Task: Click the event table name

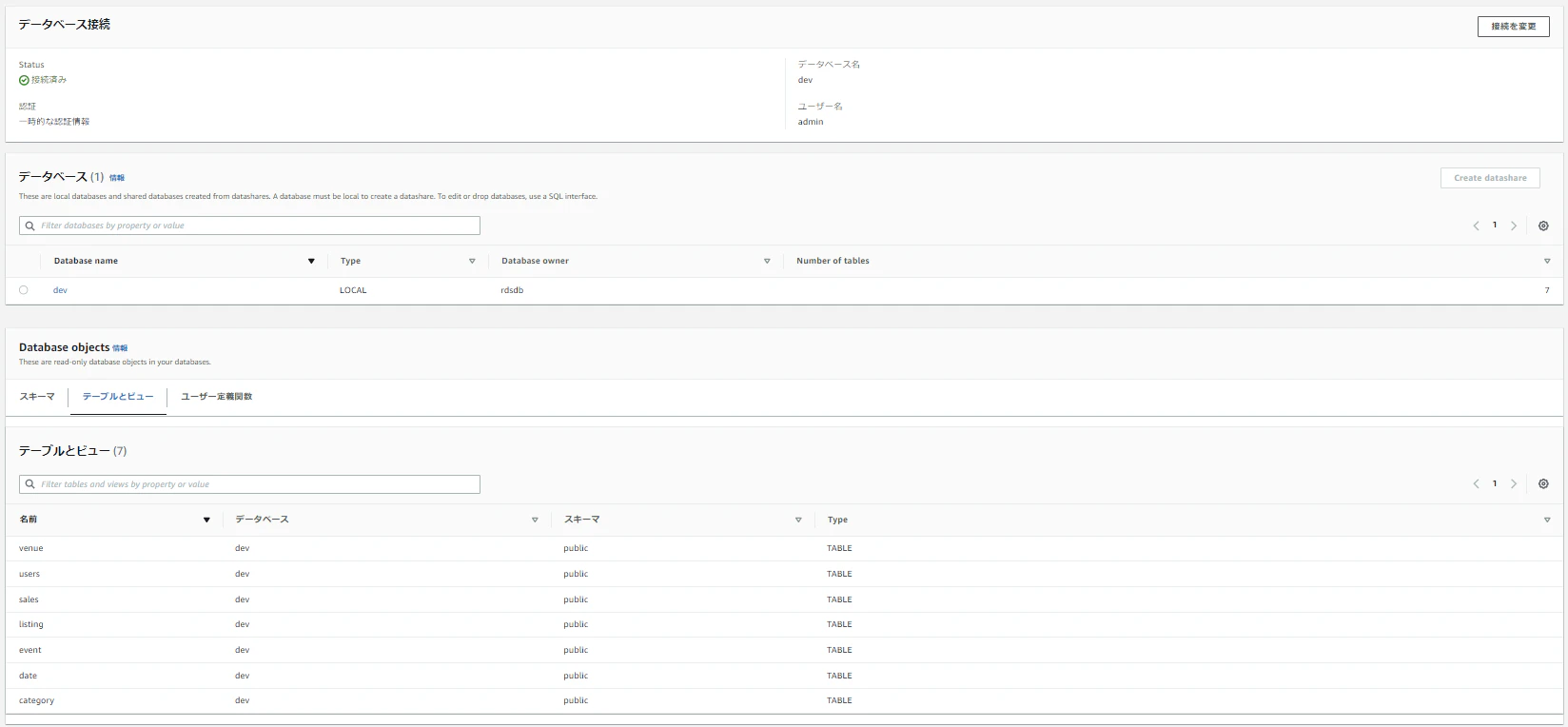Action: (x=30, y=650)
